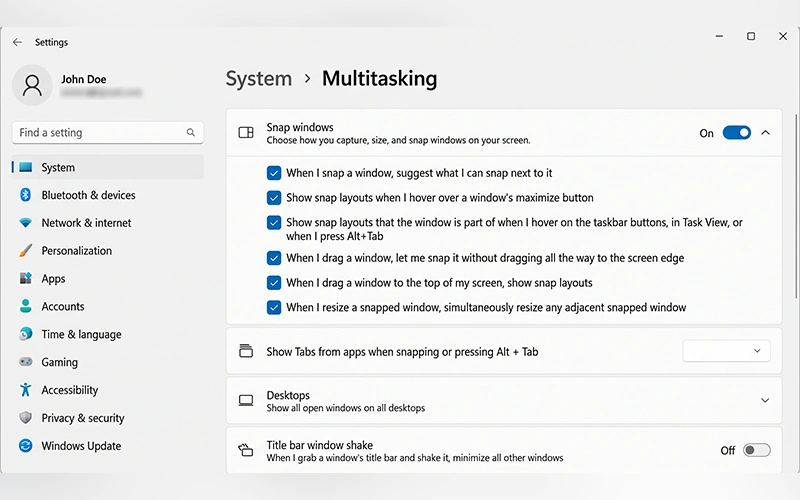Click the System monitor icon in sidebar
800x500 pixels.
point(26,167)
